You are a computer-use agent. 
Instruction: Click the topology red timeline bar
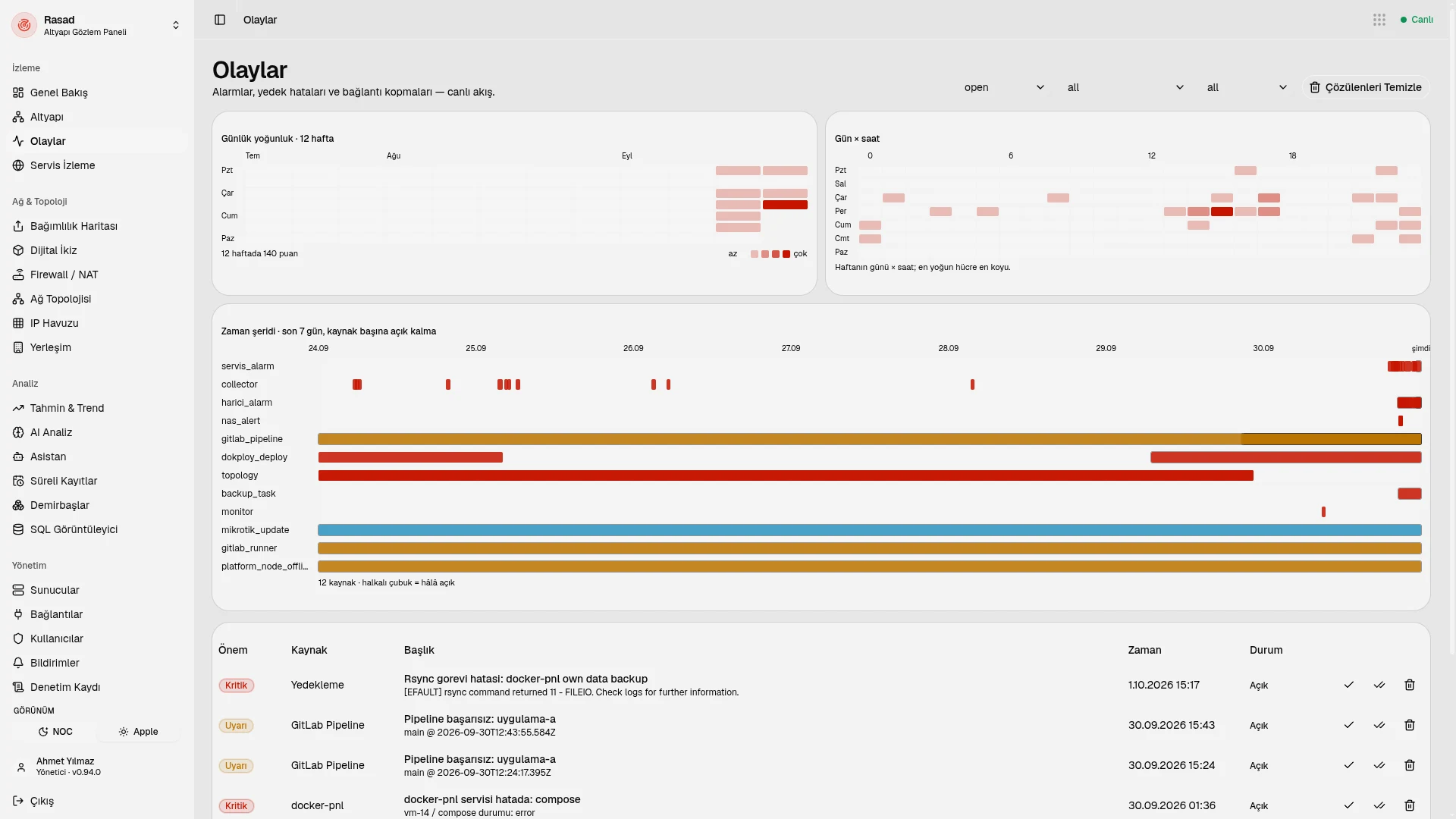(x=786, y=475)
